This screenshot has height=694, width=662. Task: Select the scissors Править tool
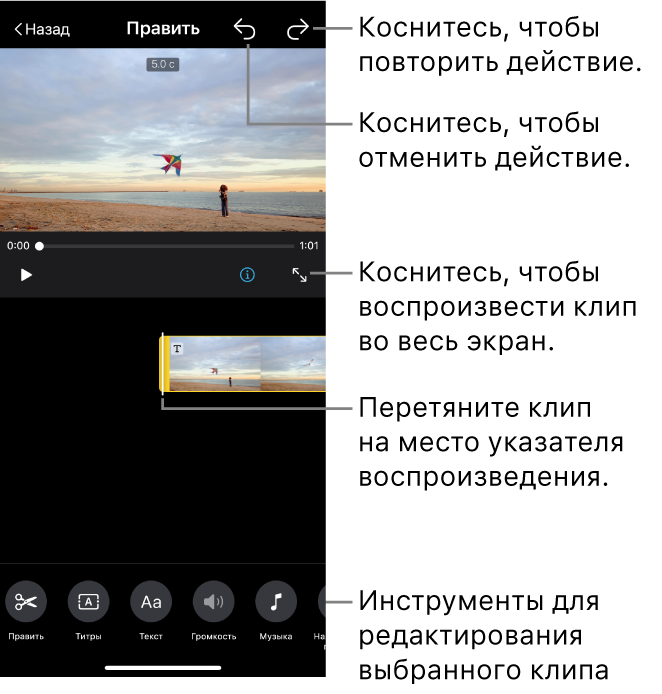[x=26, y=601]
